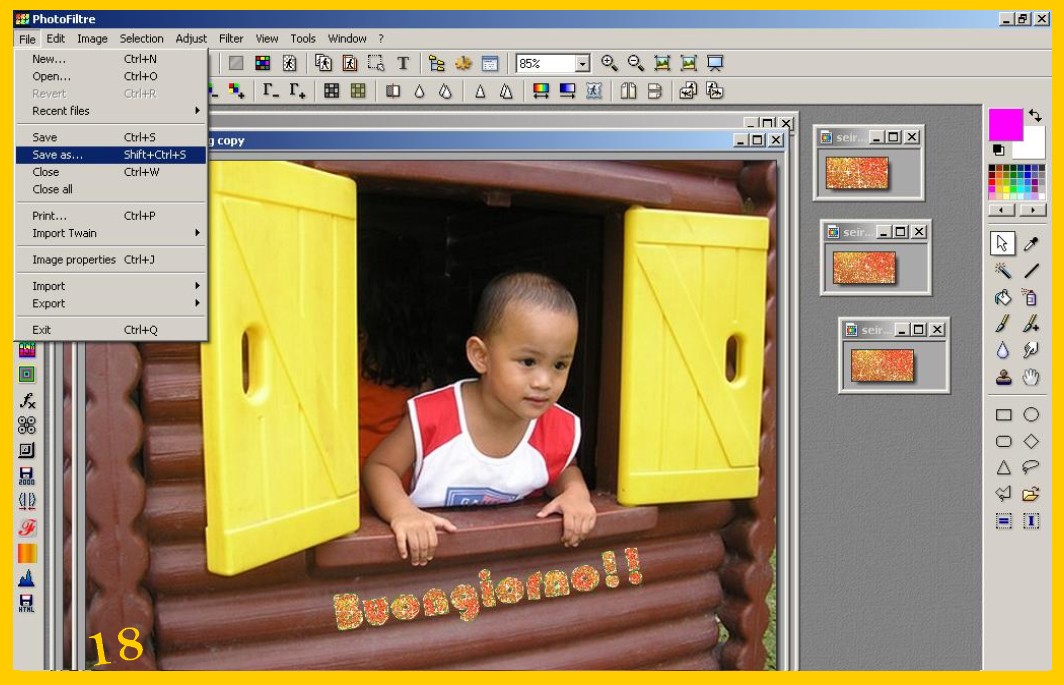1064x685 pixels.
Task: Select the Rectangle selection shape
Action: (1003, 415)
